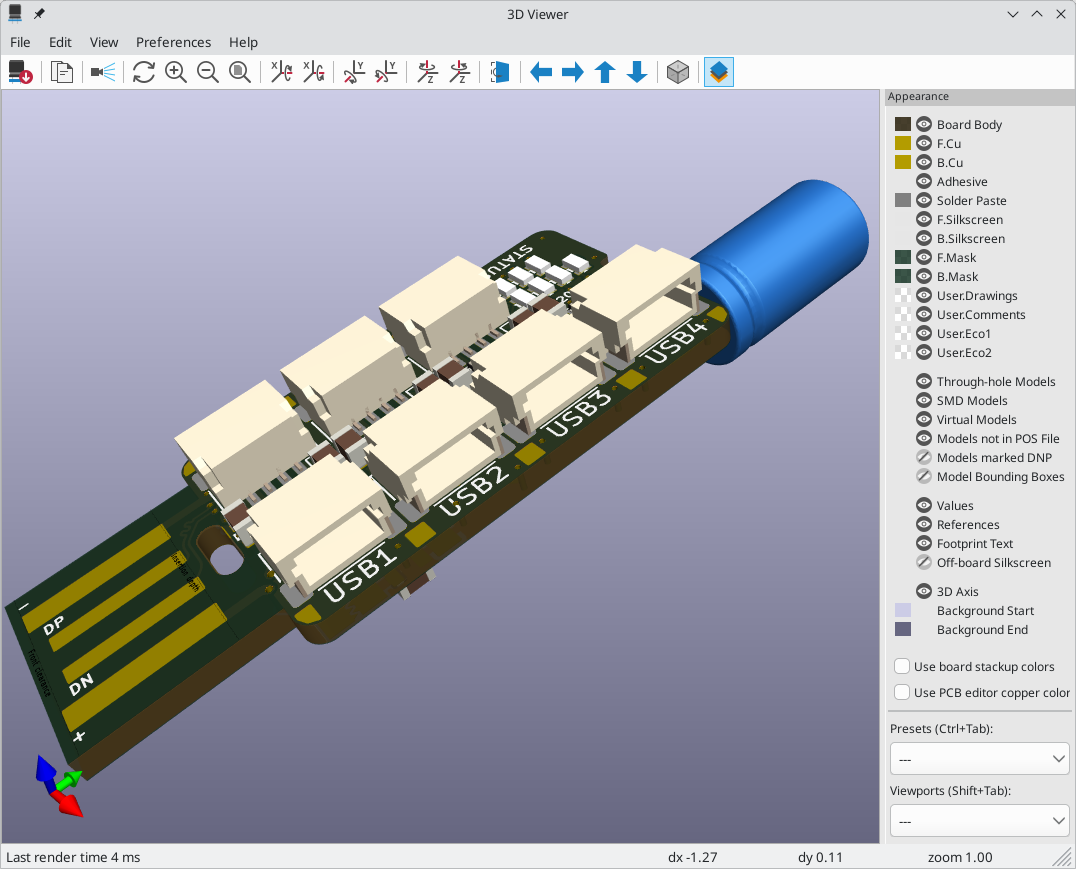Open the Preferences menu
Image resolution: width=1076 pixels, height=869 pixels.
click(173, 42)
